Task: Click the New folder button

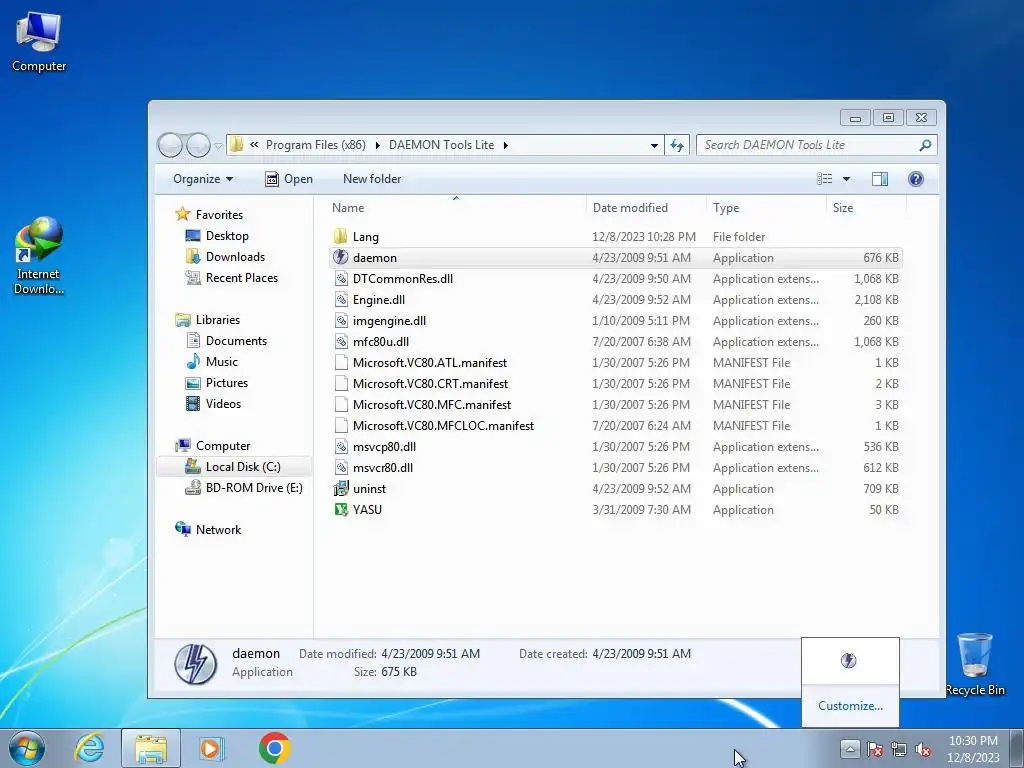Action: pos(372,179)
